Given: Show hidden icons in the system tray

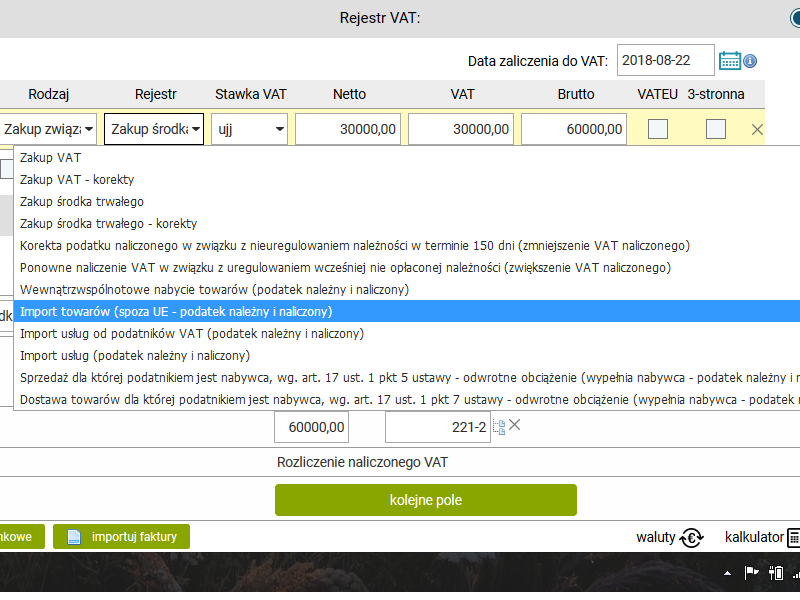Looking at the screenshot, I should point(727,574).
